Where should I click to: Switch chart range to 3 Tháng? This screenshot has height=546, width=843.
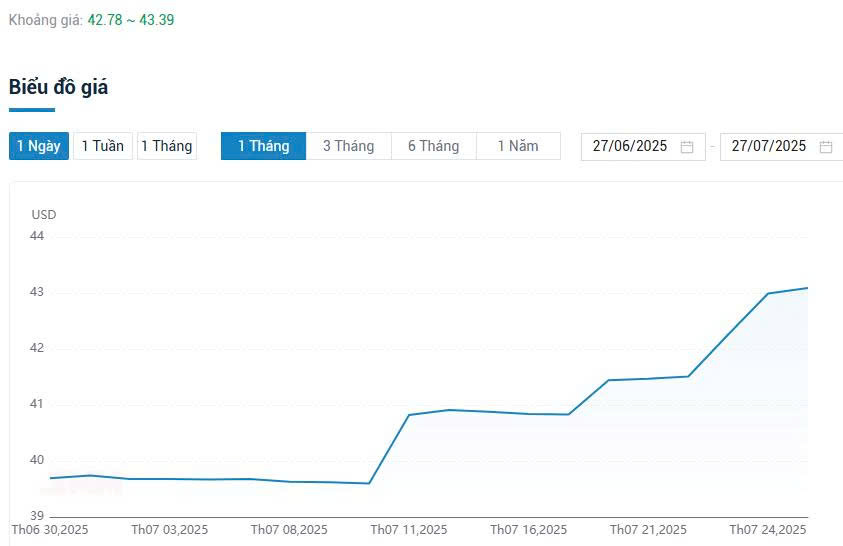tap(348, 146)
